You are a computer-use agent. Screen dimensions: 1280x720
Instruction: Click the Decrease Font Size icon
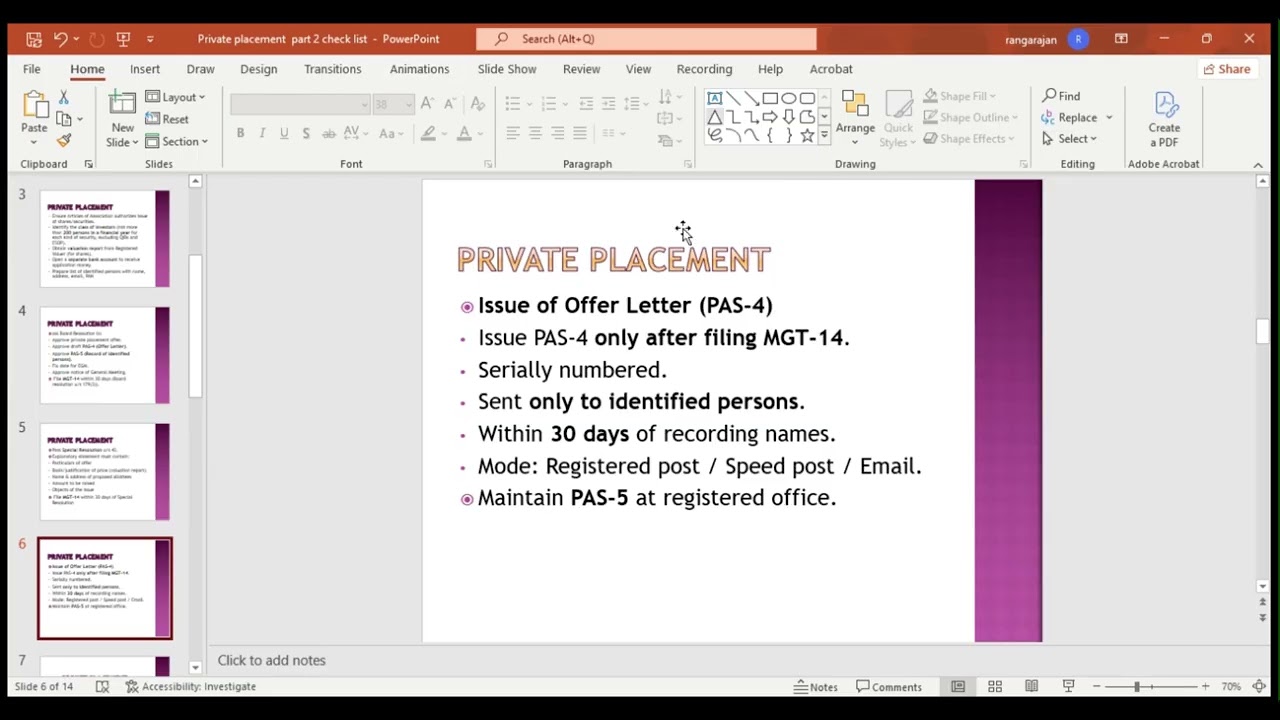tap(449, 104)
